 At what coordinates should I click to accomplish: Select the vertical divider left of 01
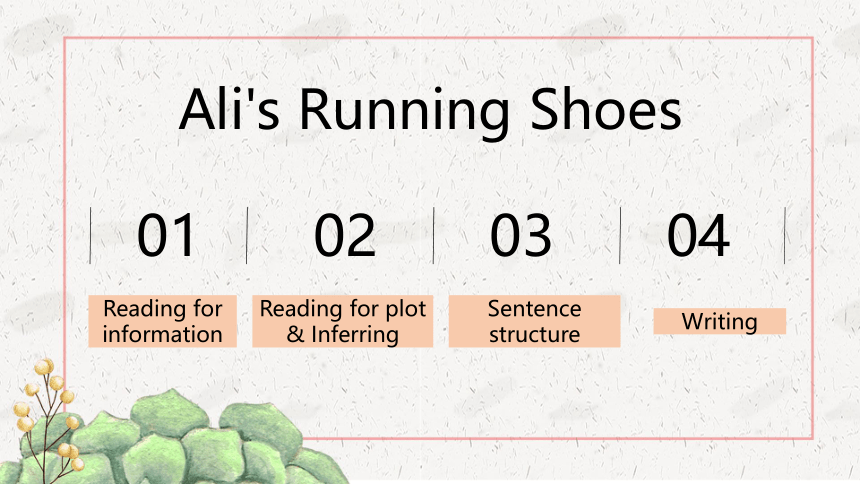point(90,235)
